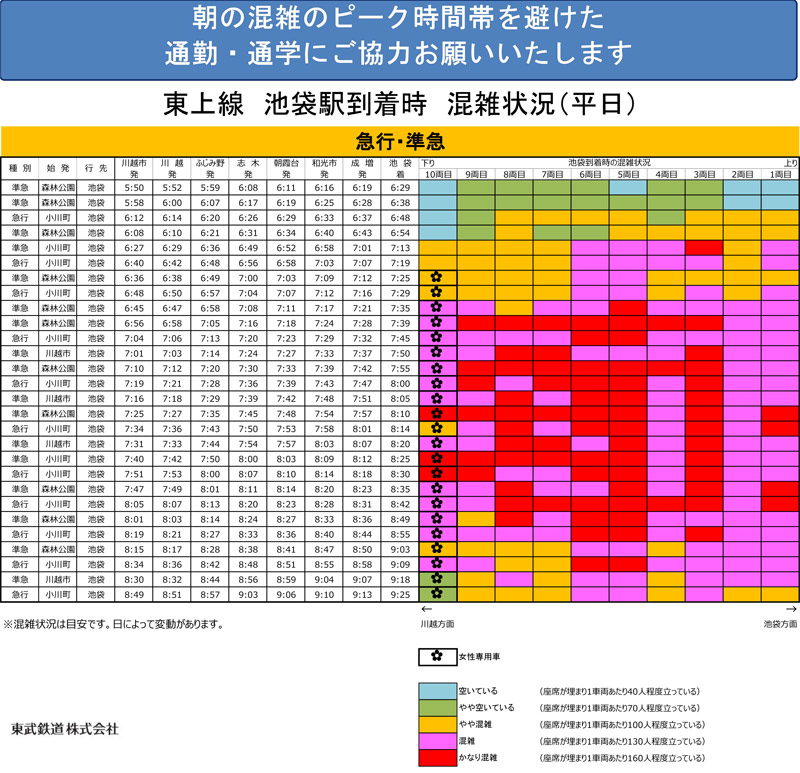The image size is (800, 773).
Task: Select the orange やや混雑 legend swatch
Action: (436, 725)
